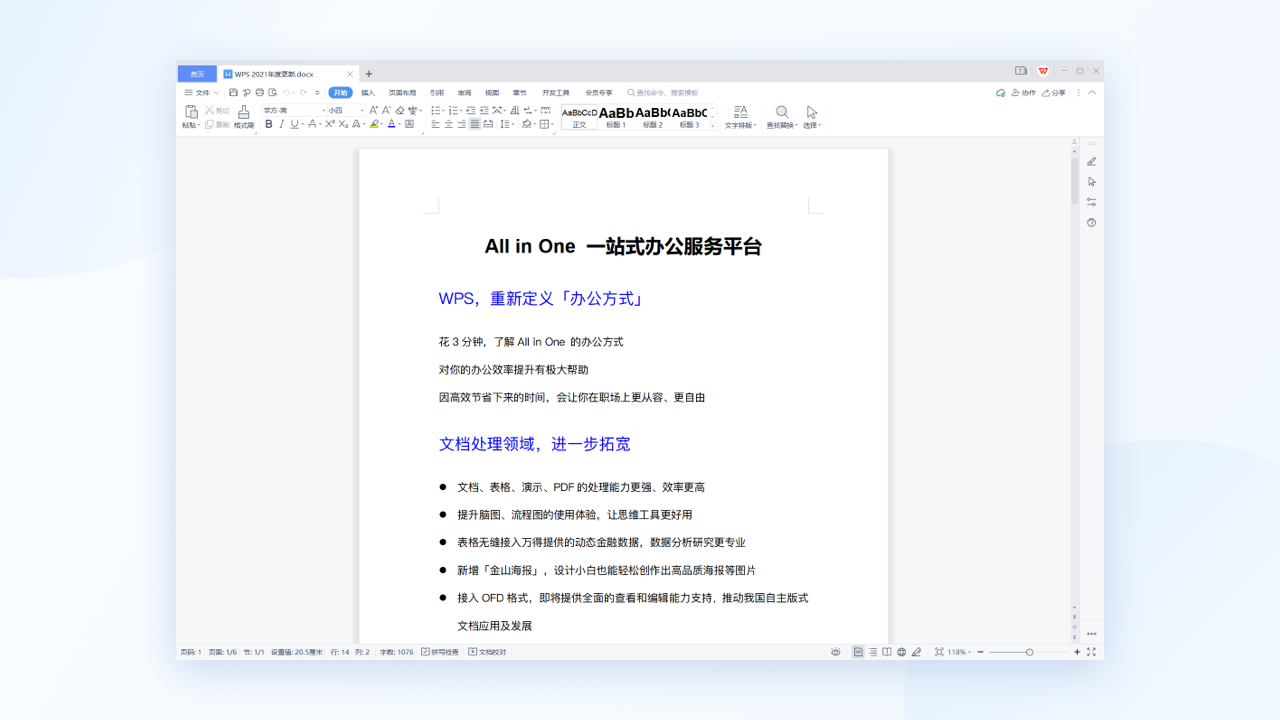Click the 文档校对 proofreading button
The image size is (1280, 720).
[x=487, y=652]
